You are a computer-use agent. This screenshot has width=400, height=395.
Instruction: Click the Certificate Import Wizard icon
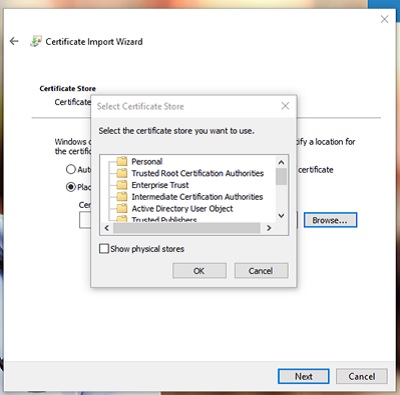point(36,41)
